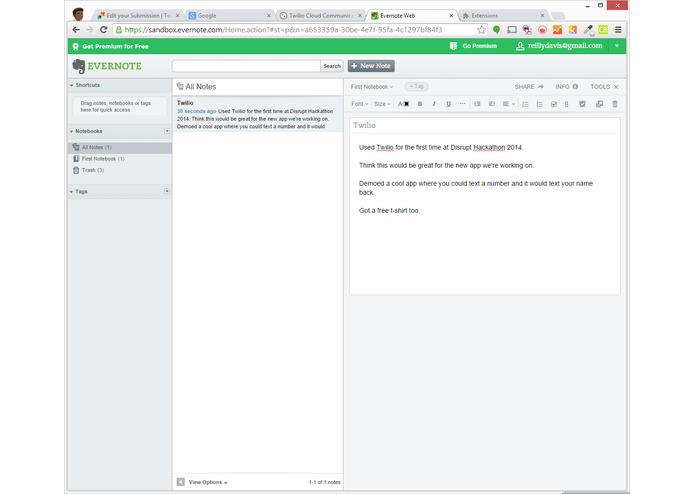Select the Twilio note in the list
695x494 pixels.
click(258, 114)
